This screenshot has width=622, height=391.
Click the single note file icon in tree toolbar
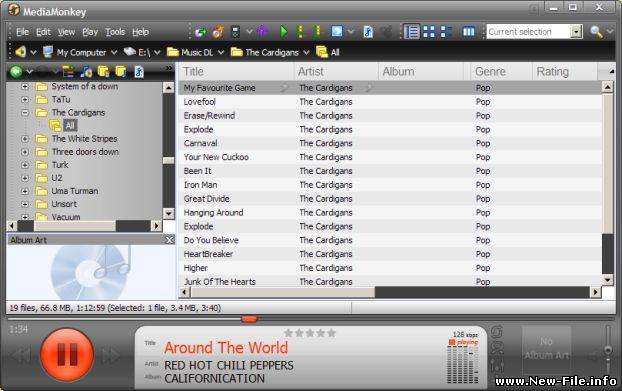[139, 72]
